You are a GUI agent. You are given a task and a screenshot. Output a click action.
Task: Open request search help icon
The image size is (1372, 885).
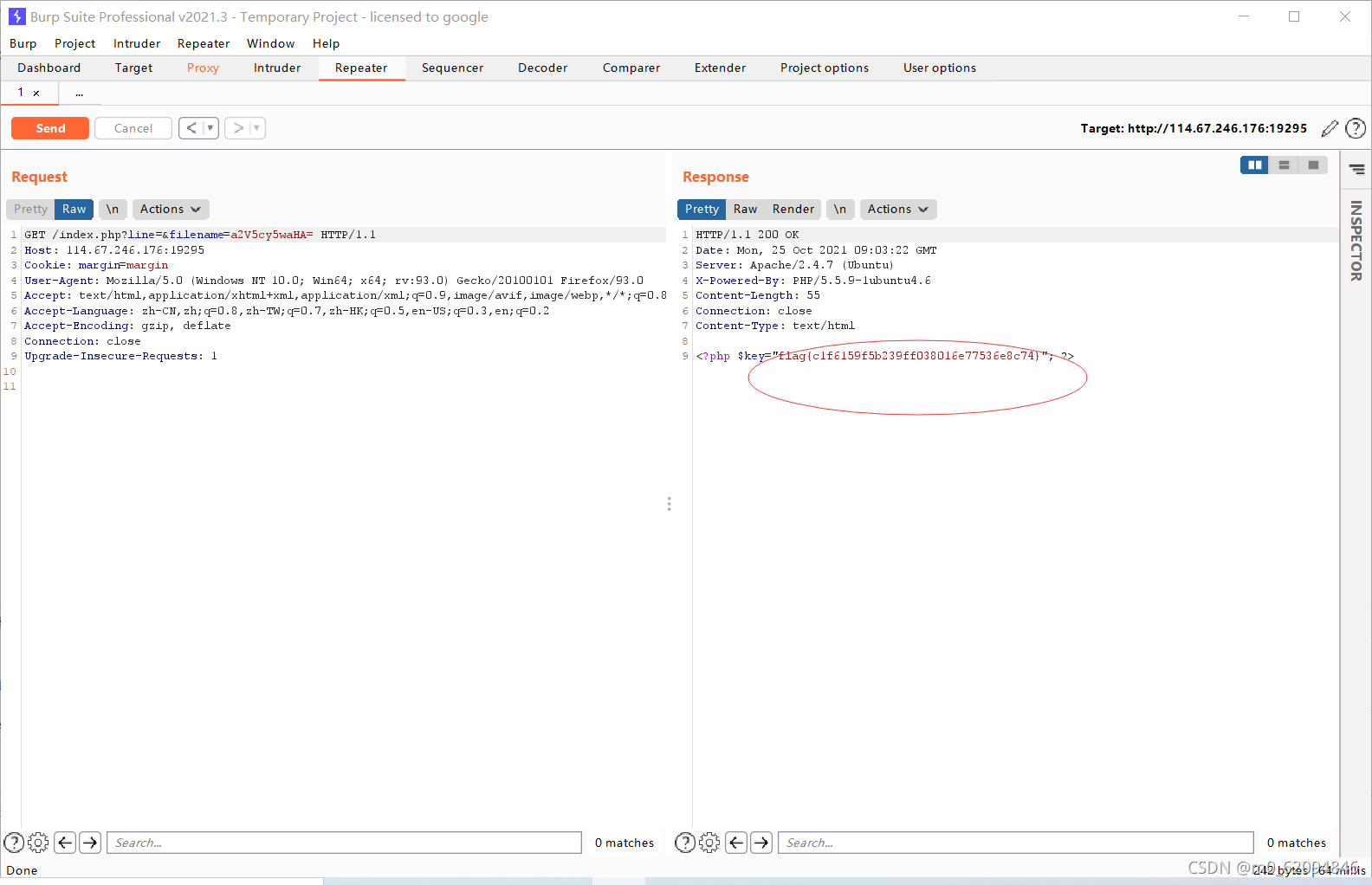click(x=14, y=842)
